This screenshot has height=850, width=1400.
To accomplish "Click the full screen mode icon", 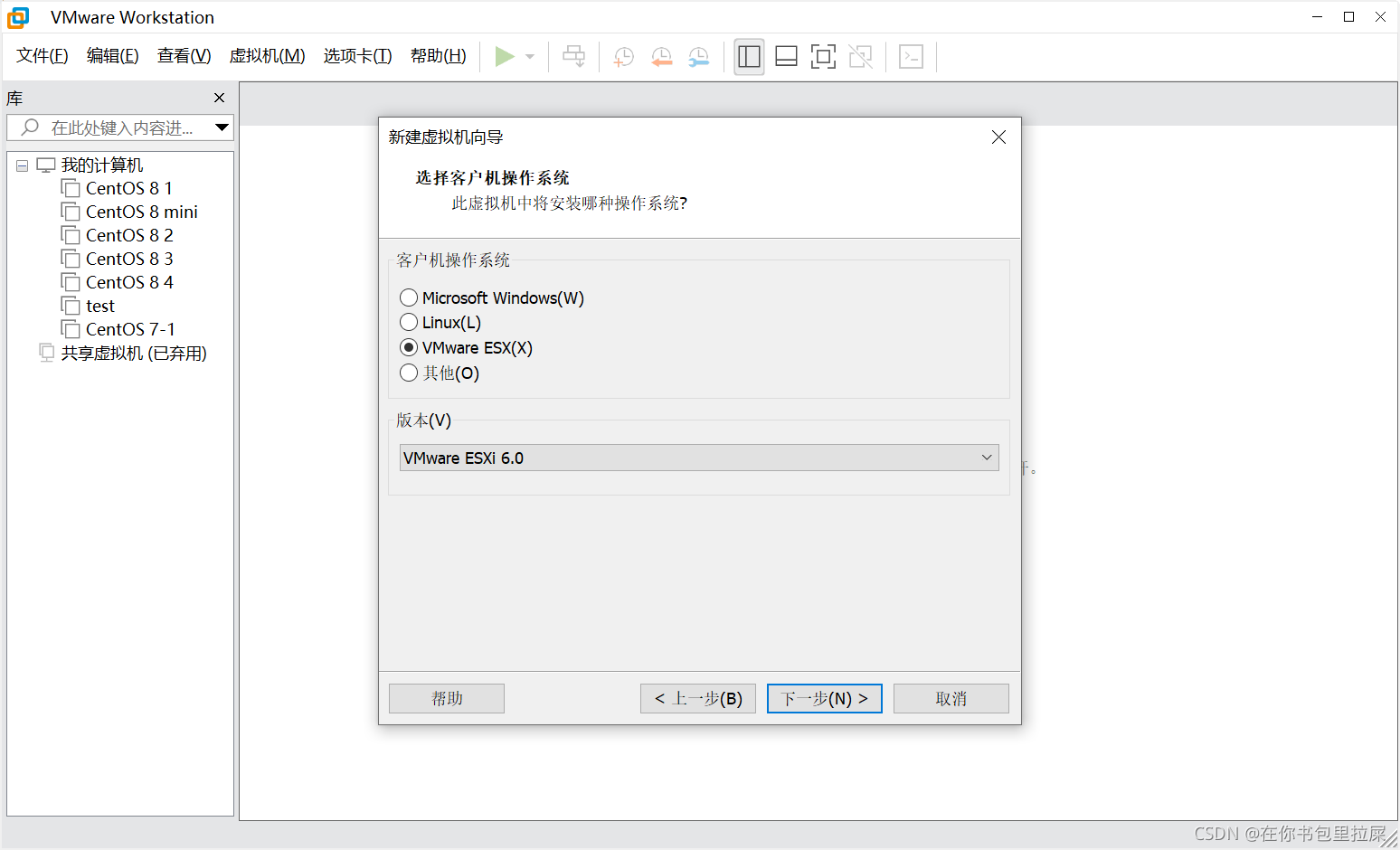I will 823,56.
